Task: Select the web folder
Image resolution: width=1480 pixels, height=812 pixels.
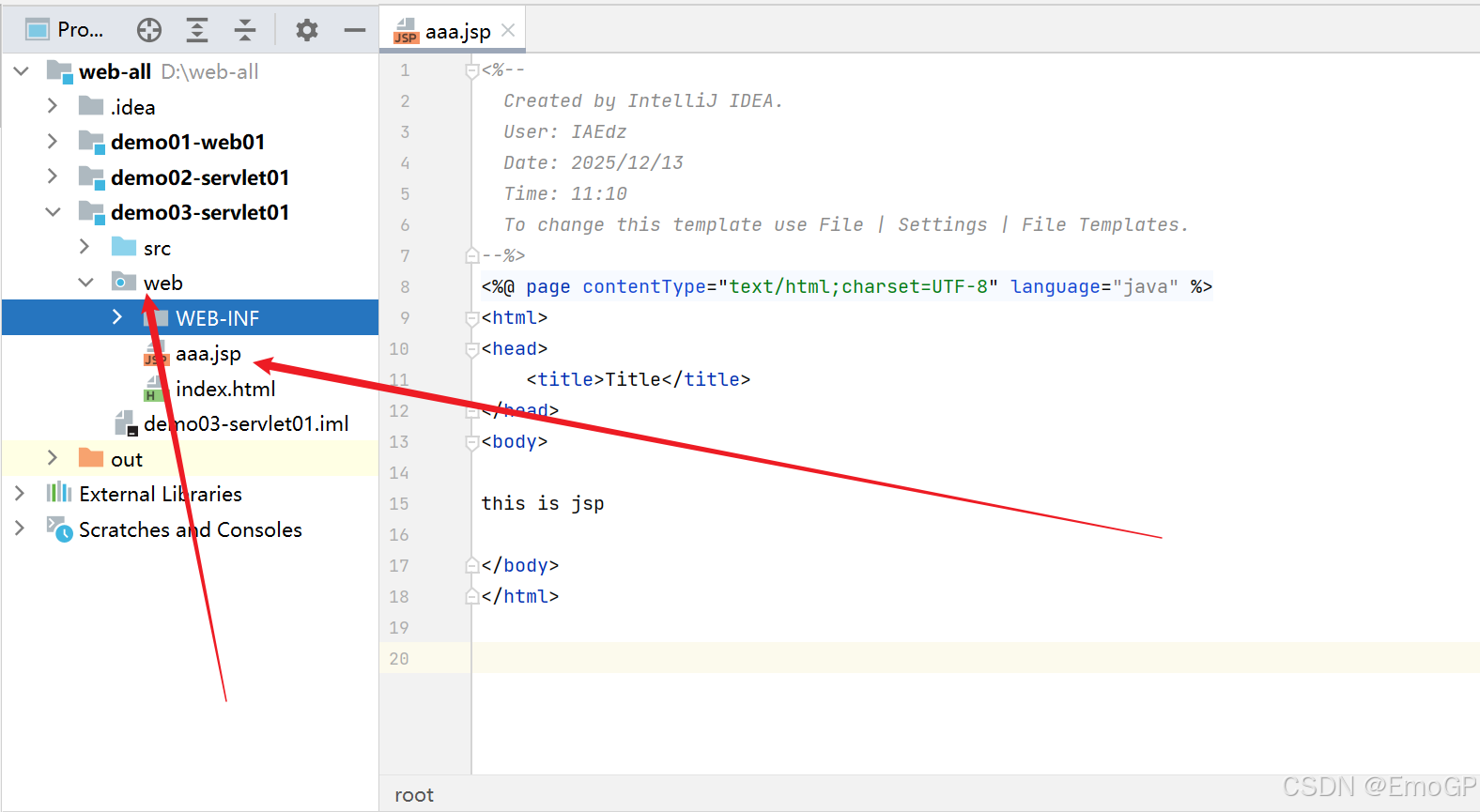Action: point(190,283)
